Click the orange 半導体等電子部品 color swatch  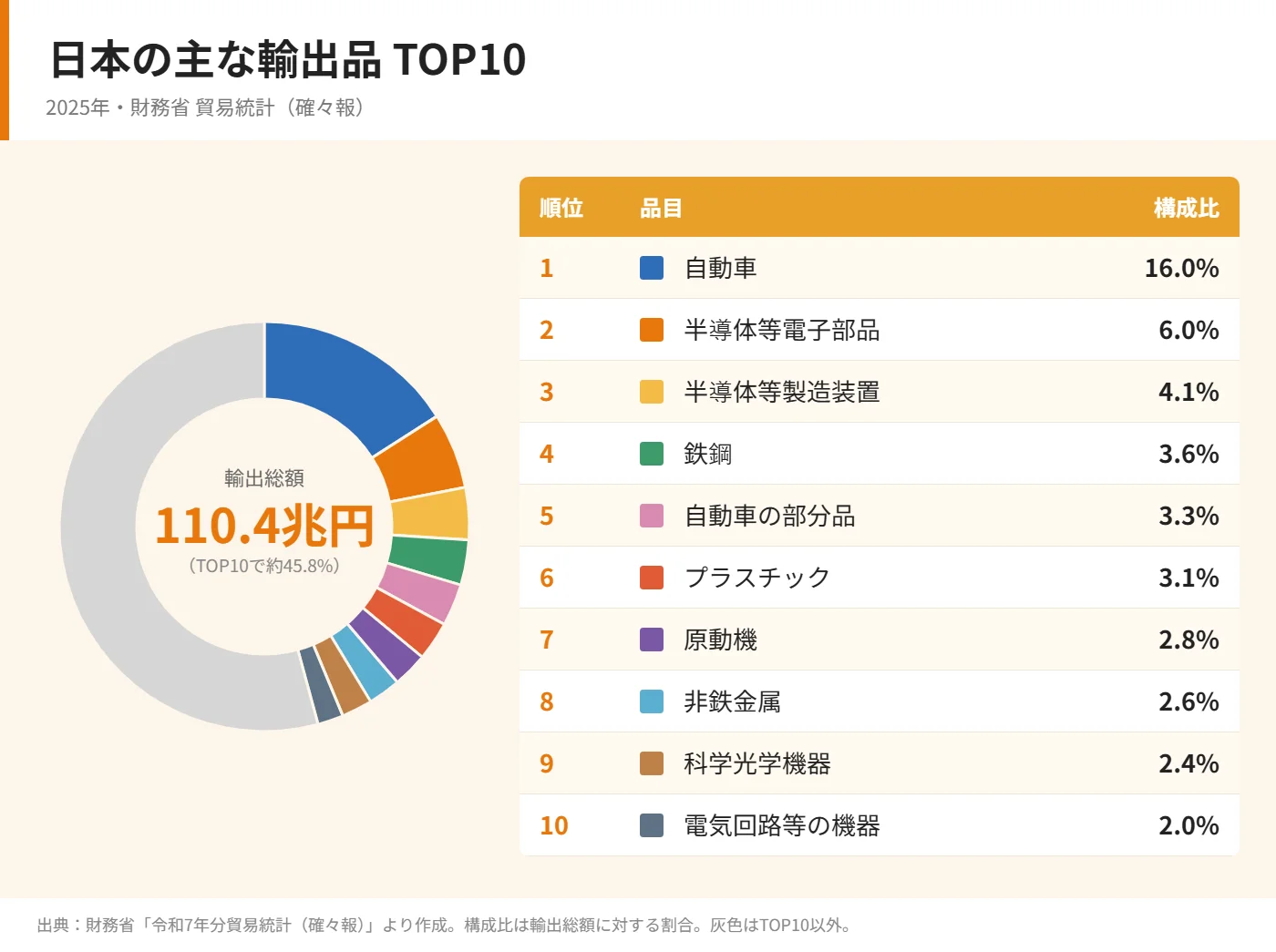[652, 330]
